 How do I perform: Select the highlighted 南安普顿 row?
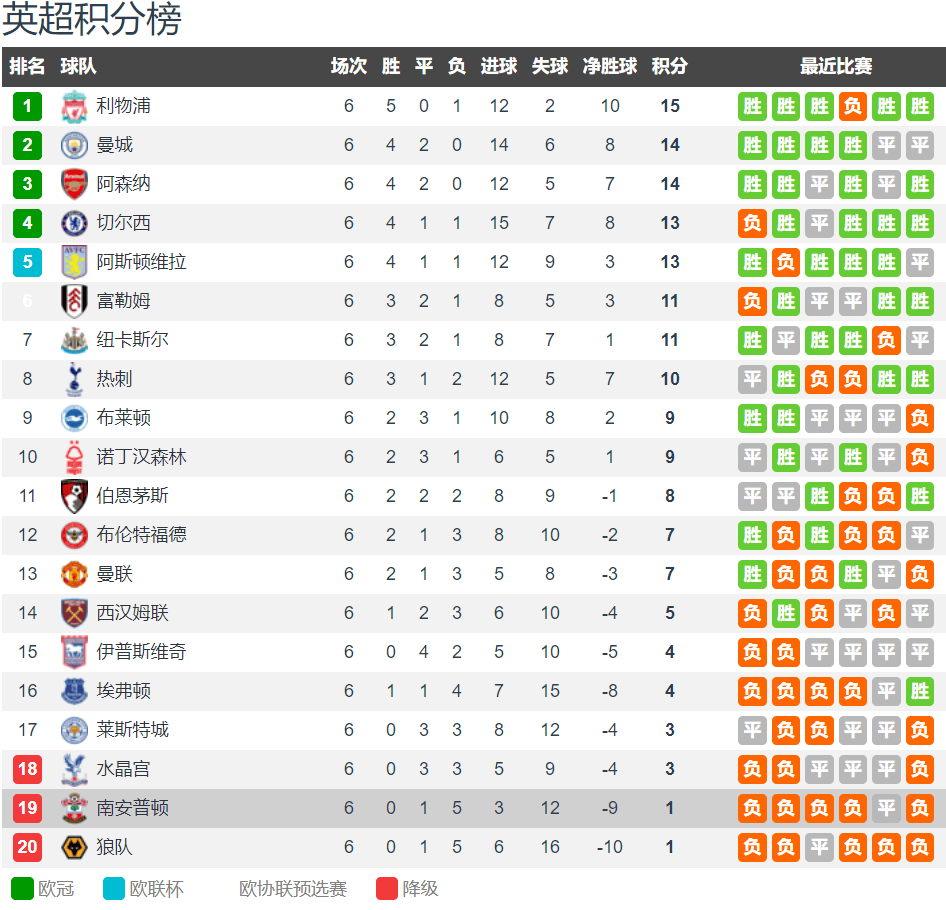473,808
